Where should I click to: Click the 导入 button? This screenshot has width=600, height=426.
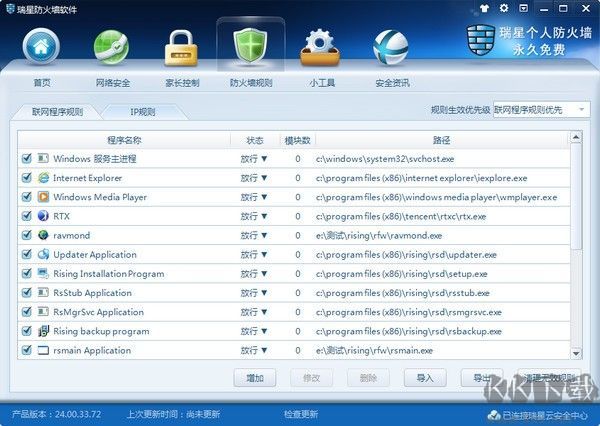click(x=425, y=378)
